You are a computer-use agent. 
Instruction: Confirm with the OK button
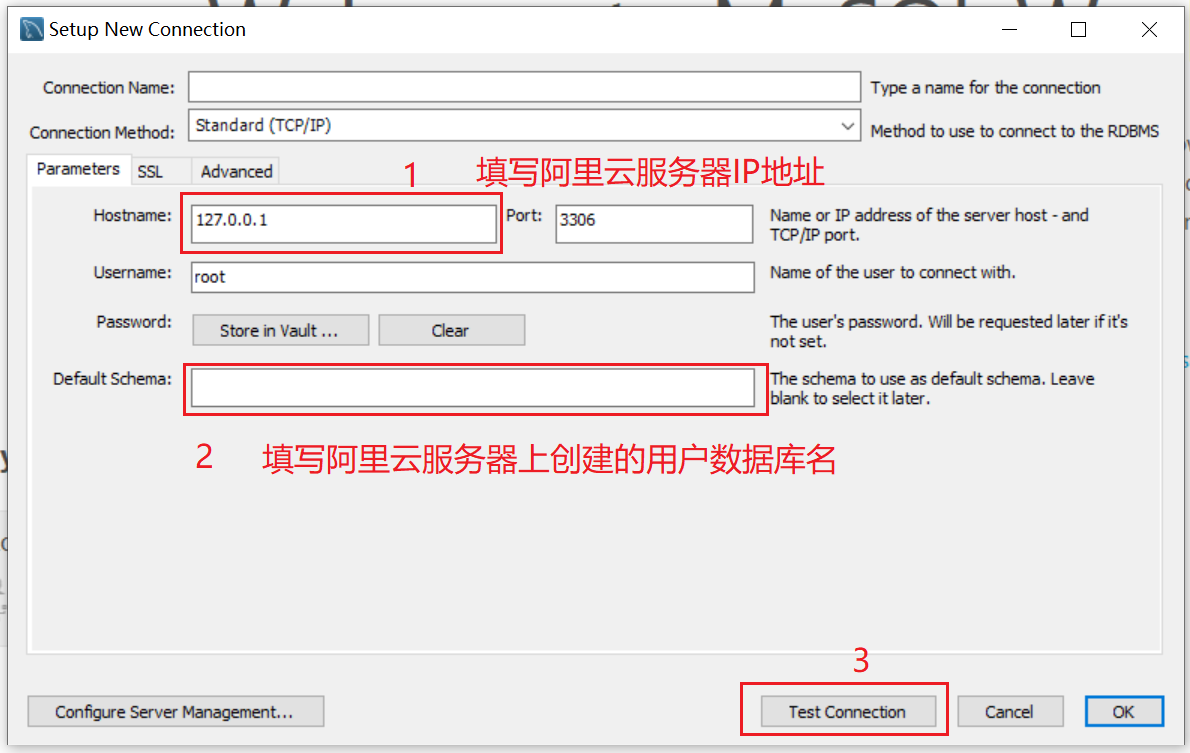click(1124, 711)
